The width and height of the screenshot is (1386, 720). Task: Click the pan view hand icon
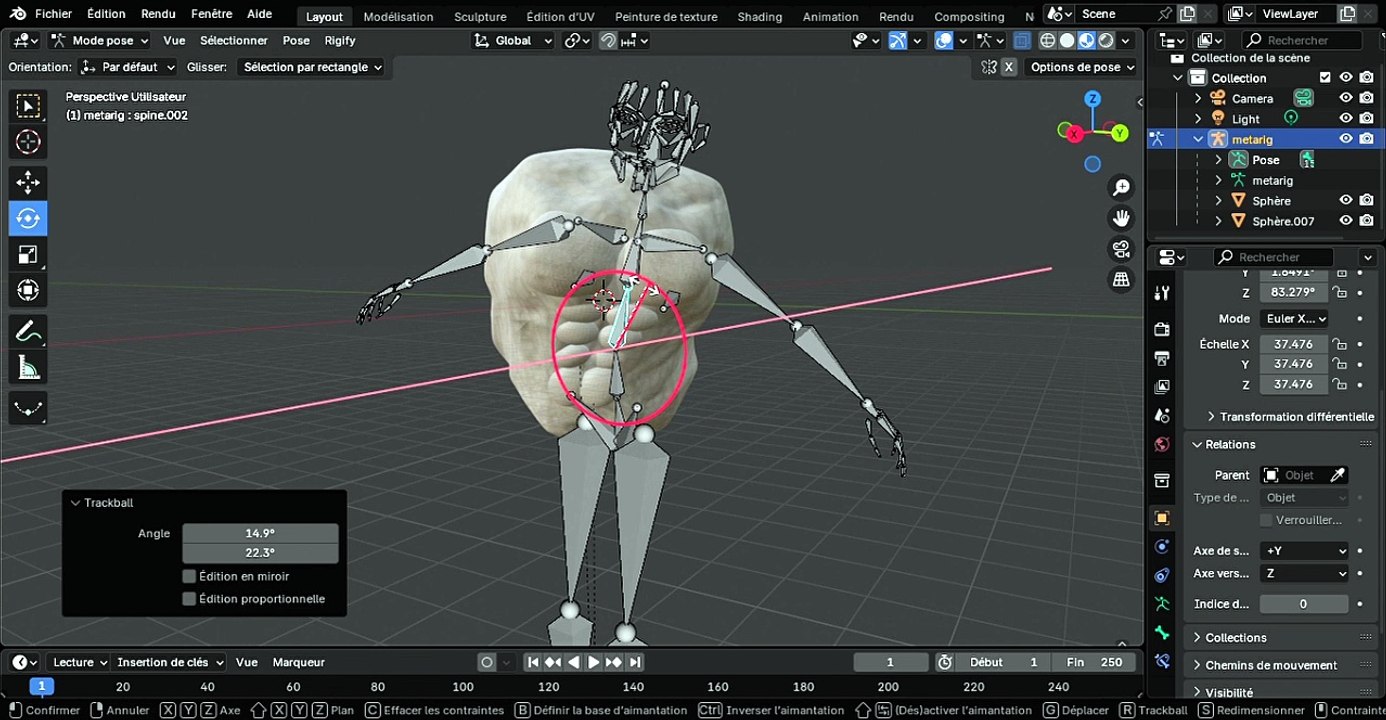(x=1121, y=218)
